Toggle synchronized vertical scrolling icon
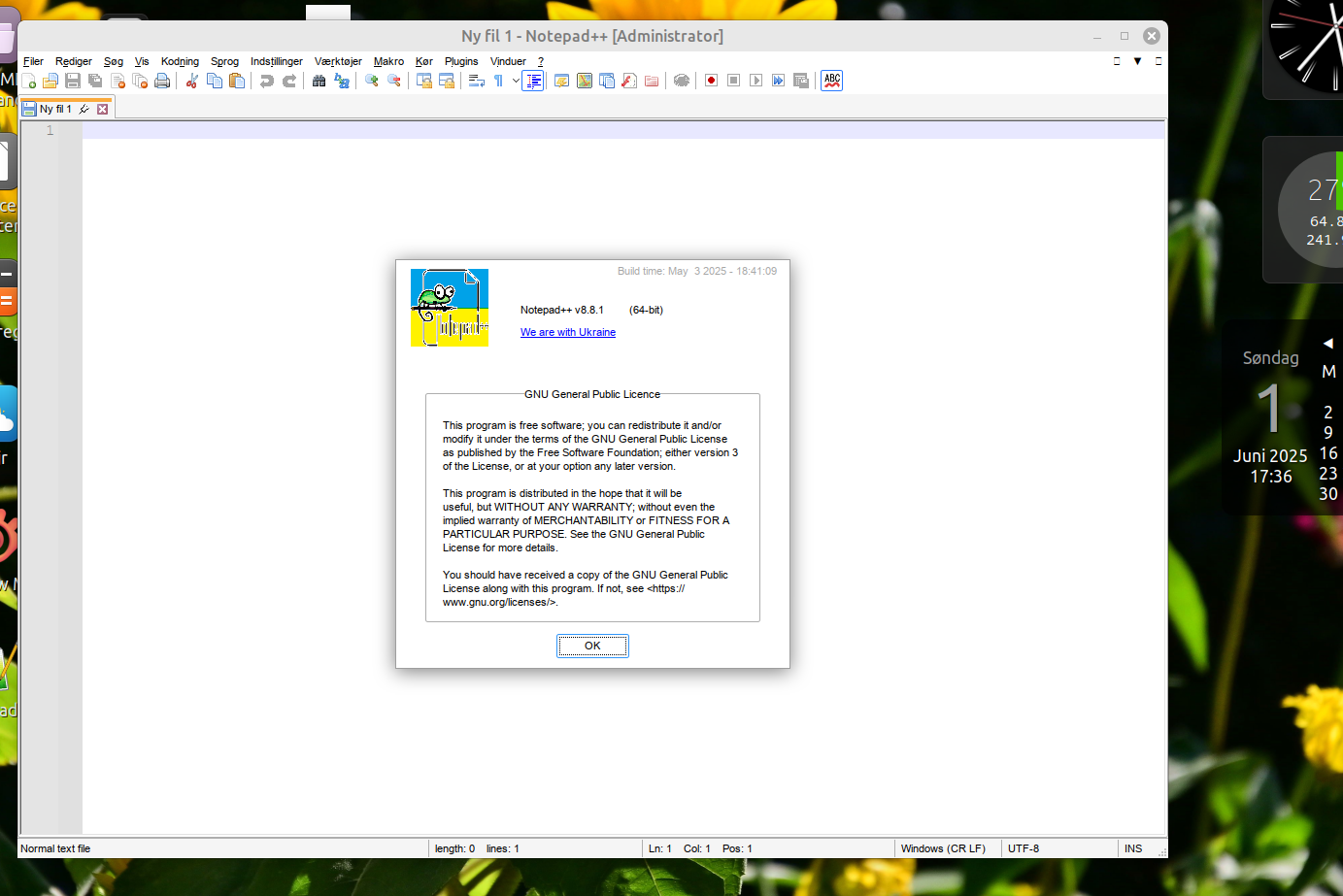Screen dimensions: 1343x896 (x=424, y=81)
